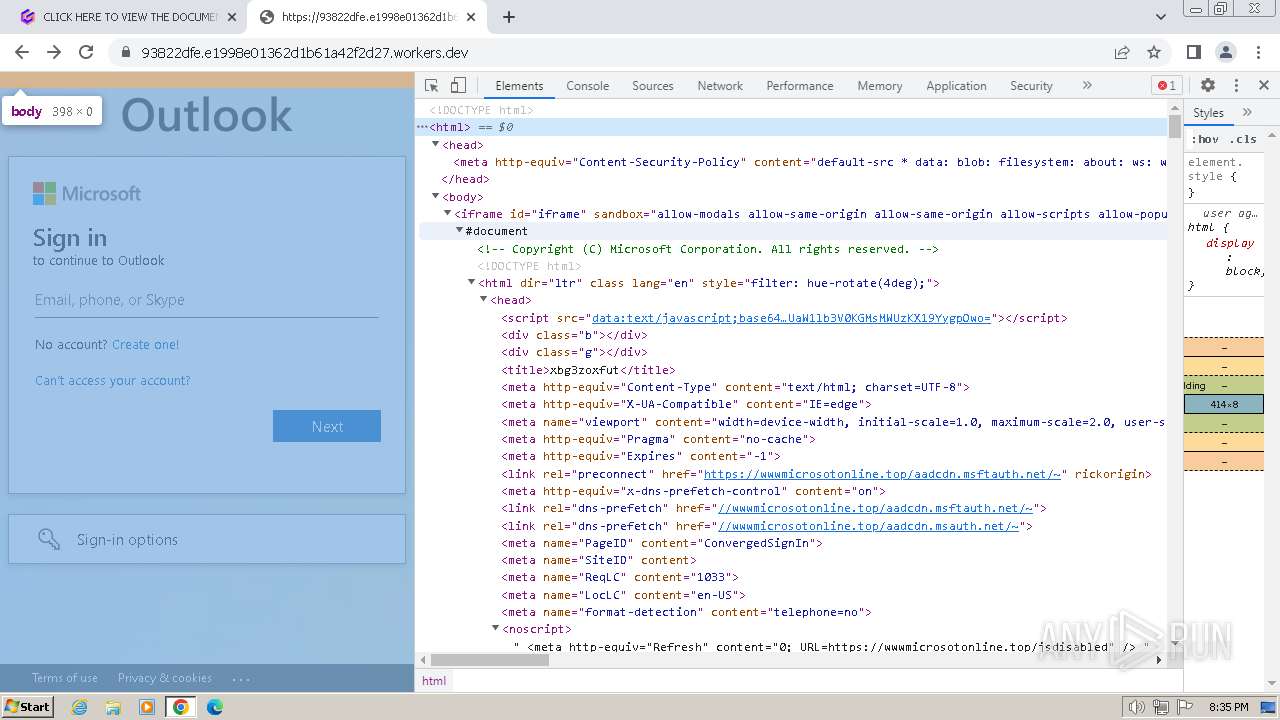Select the meta PageID ConvergedSignIn row
Image resolution: width=1280 pixels, height=720 pixels.
pos(662,543)
